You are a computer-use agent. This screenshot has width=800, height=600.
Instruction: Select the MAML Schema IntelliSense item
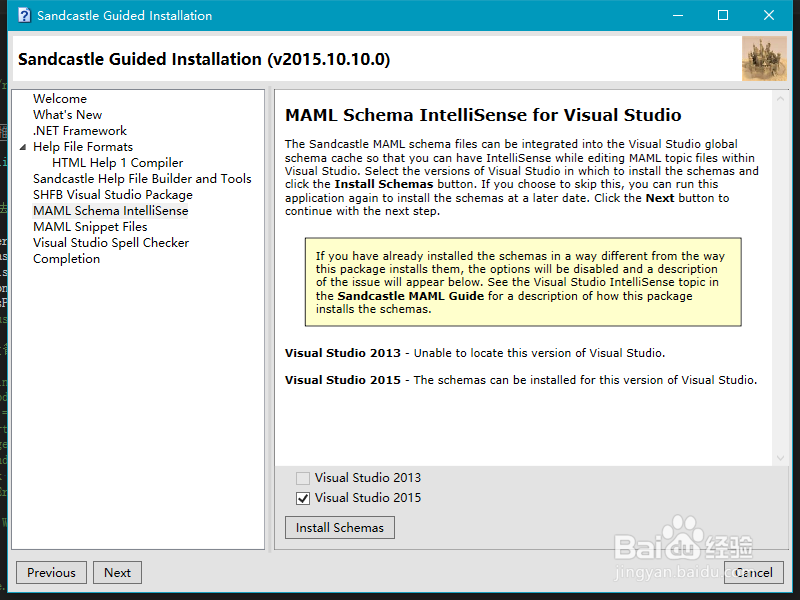coord(110,211)
